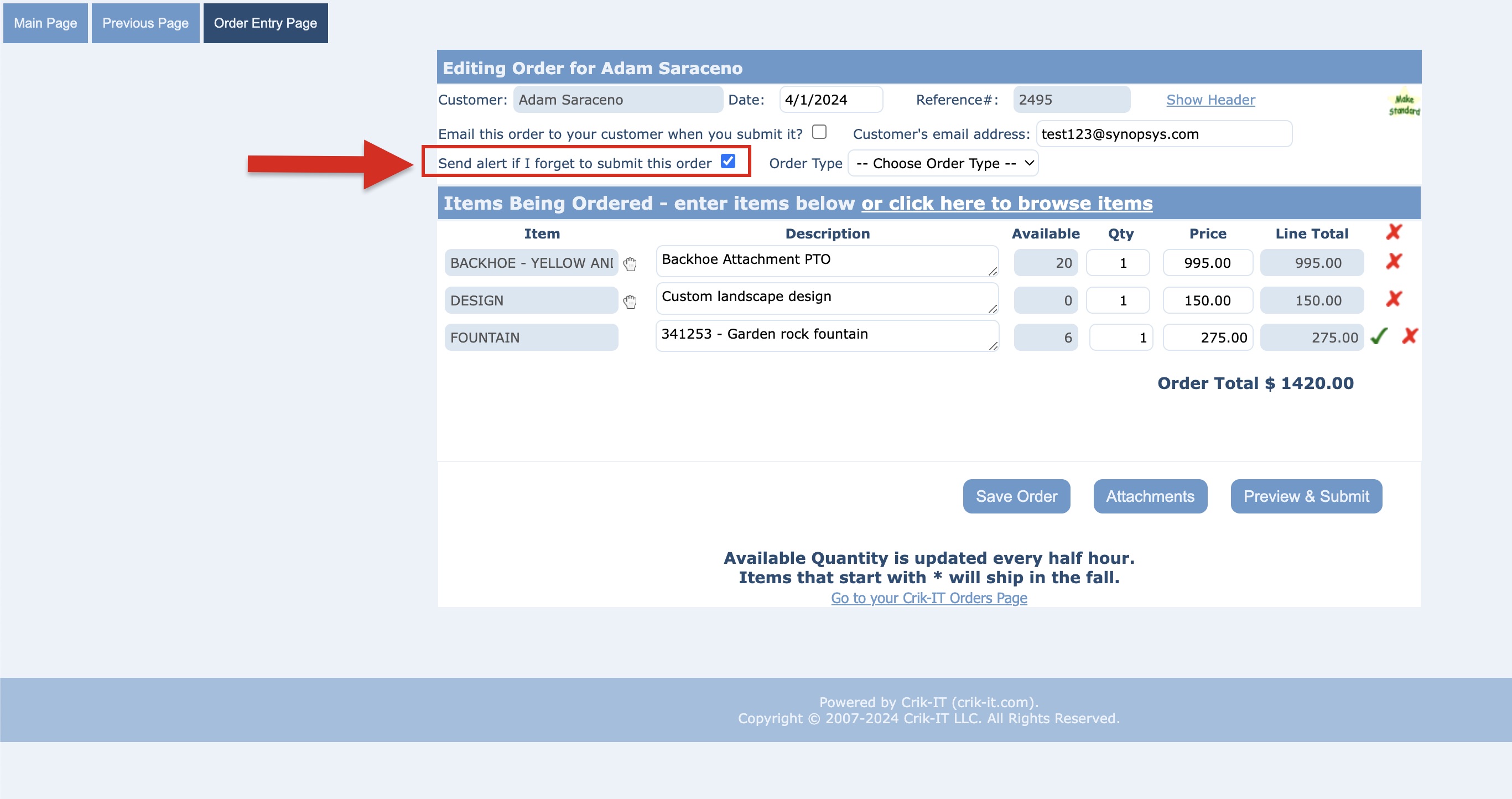Confirm FOUNTAIN line with green checkmark
The height and width of the screenshot is (799, 1512).
coord(1378,336)
